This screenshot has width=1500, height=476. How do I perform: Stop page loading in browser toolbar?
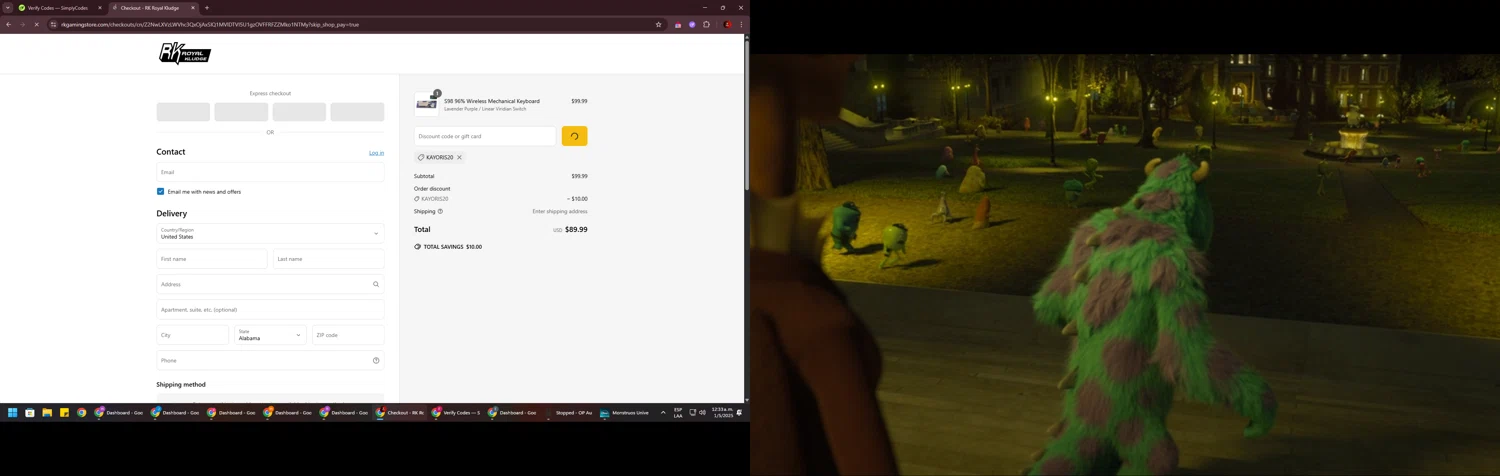coord(36,24)
